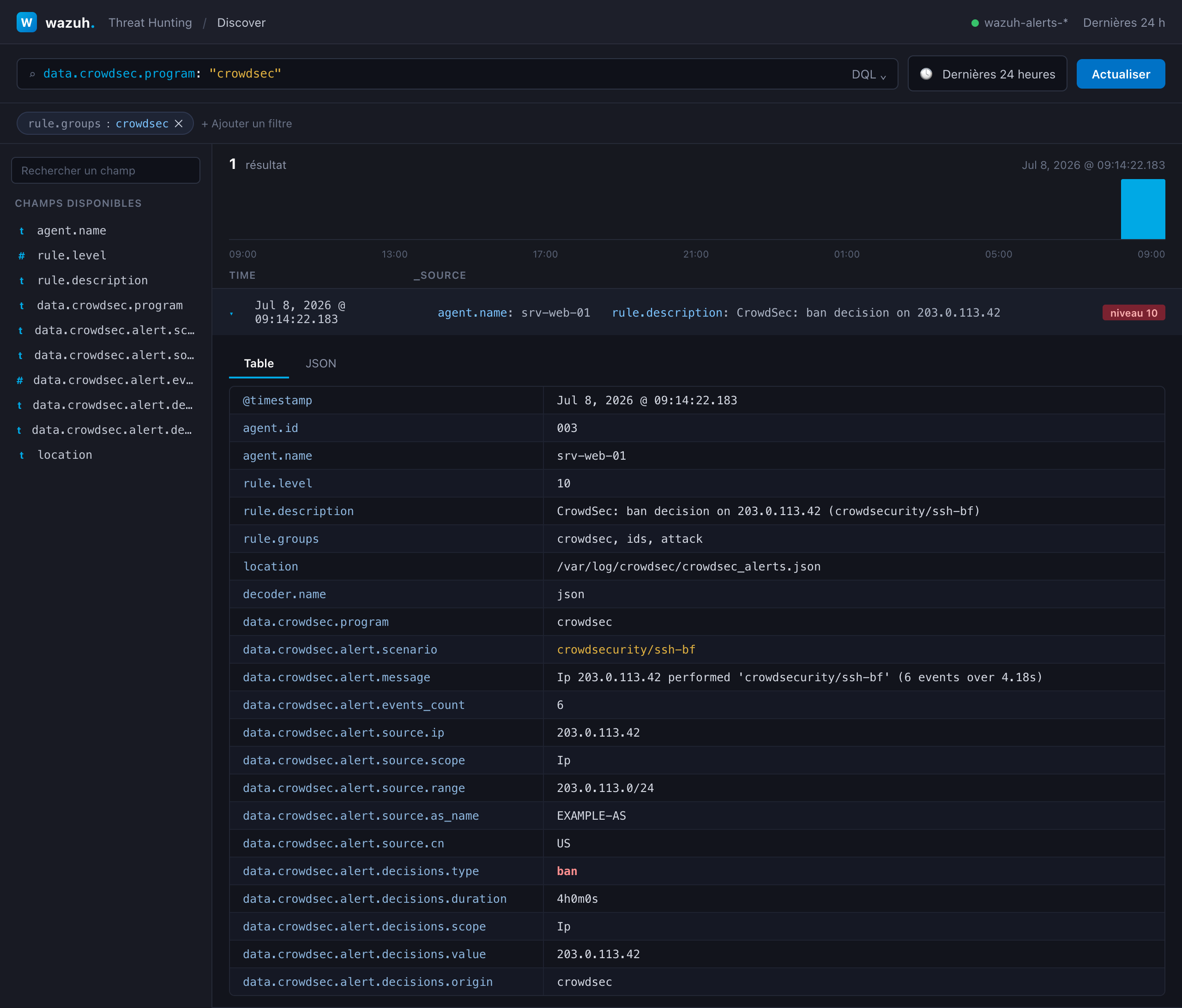Click the _SOURCE column header
1182x1008 pixels.
(440, 276)
